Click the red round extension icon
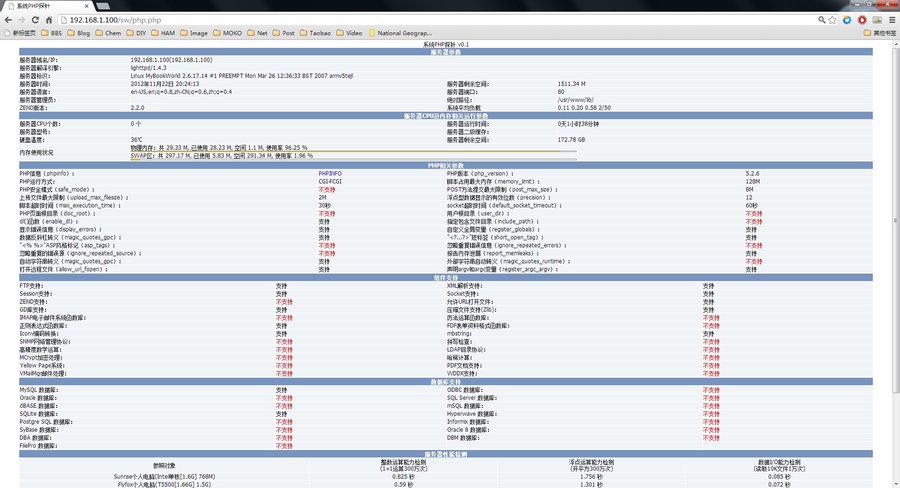This screenshot has height=488, width=900. (862, 20)
